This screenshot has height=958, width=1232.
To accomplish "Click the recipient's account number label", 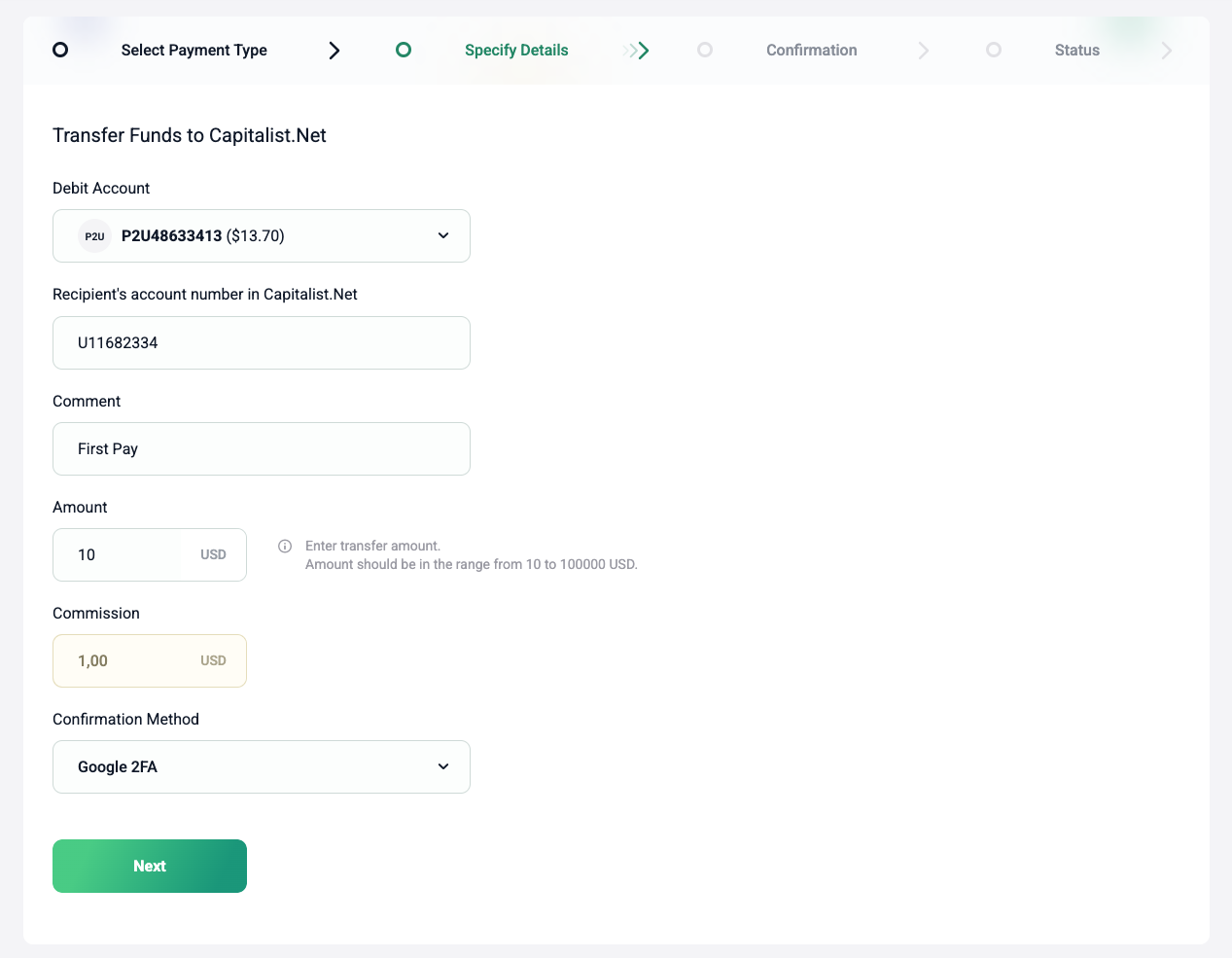I will point(205,295).
